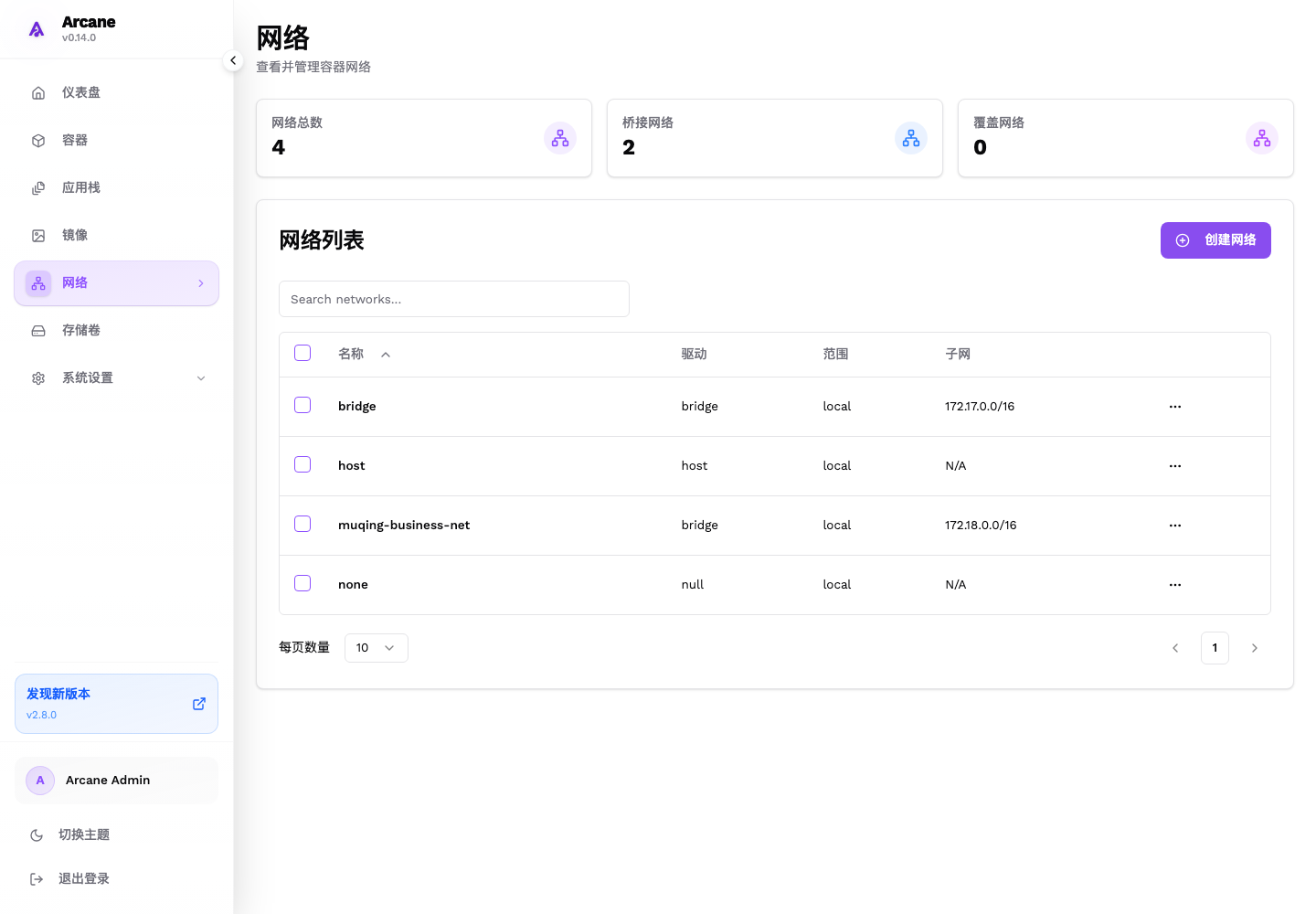Click the dashboard home icon
Screen dimensions: 1316x914
pos(38,93)
